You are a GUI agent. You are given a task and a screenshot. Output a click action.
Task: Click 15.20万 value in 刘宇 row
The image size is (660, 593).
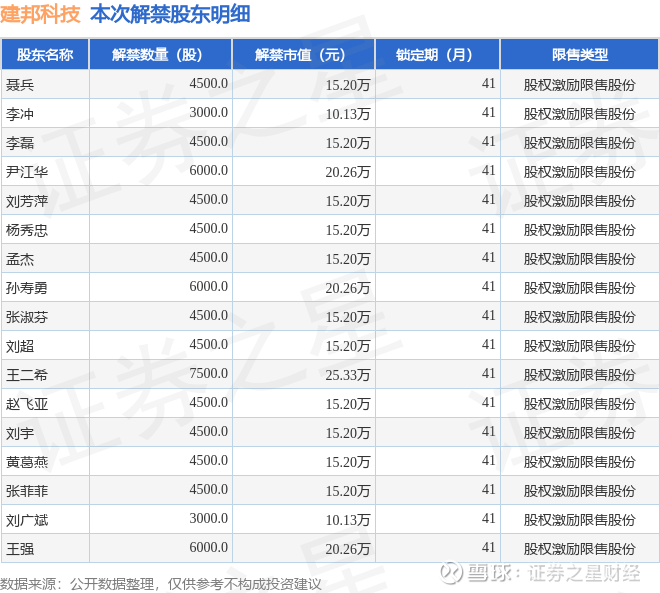[348, 433]
